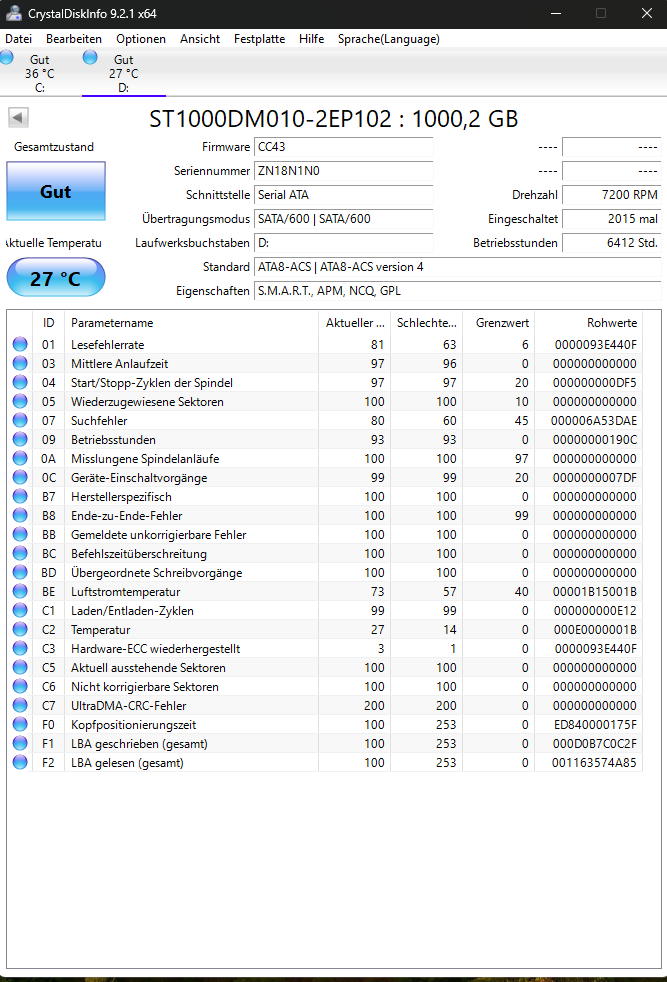
Task: Click the Übertragungsmodus field SATA/600
Action: (x=343, y=219)
